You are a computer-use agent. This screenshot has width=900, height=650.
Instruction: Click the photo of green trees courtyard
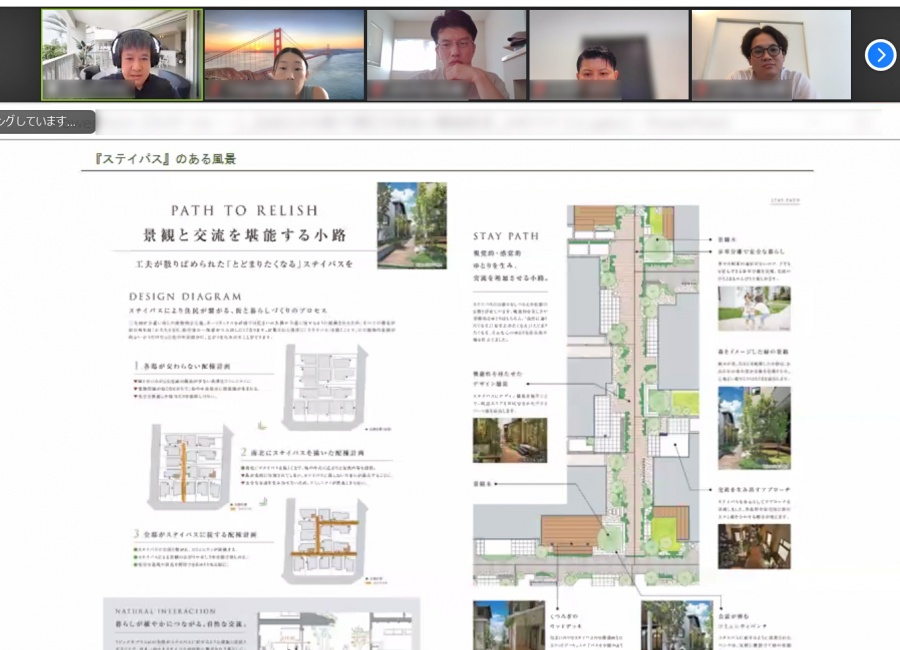click(x=754, y=428)
